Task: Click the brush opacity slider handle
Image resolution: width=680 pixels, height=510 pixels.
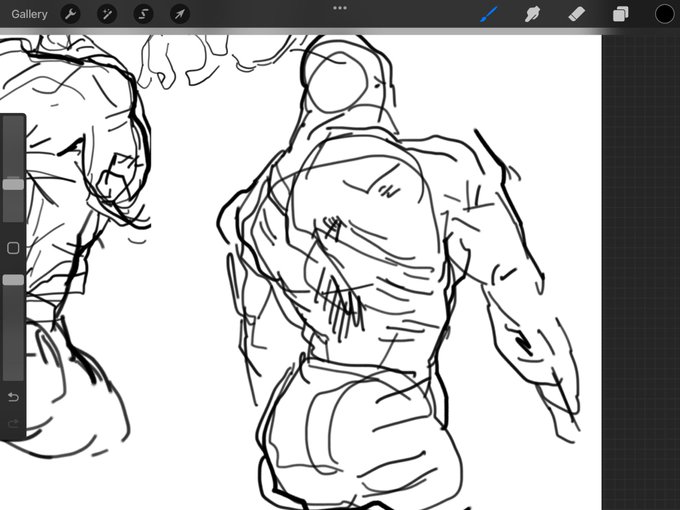Action: click(x=13, y=280)
